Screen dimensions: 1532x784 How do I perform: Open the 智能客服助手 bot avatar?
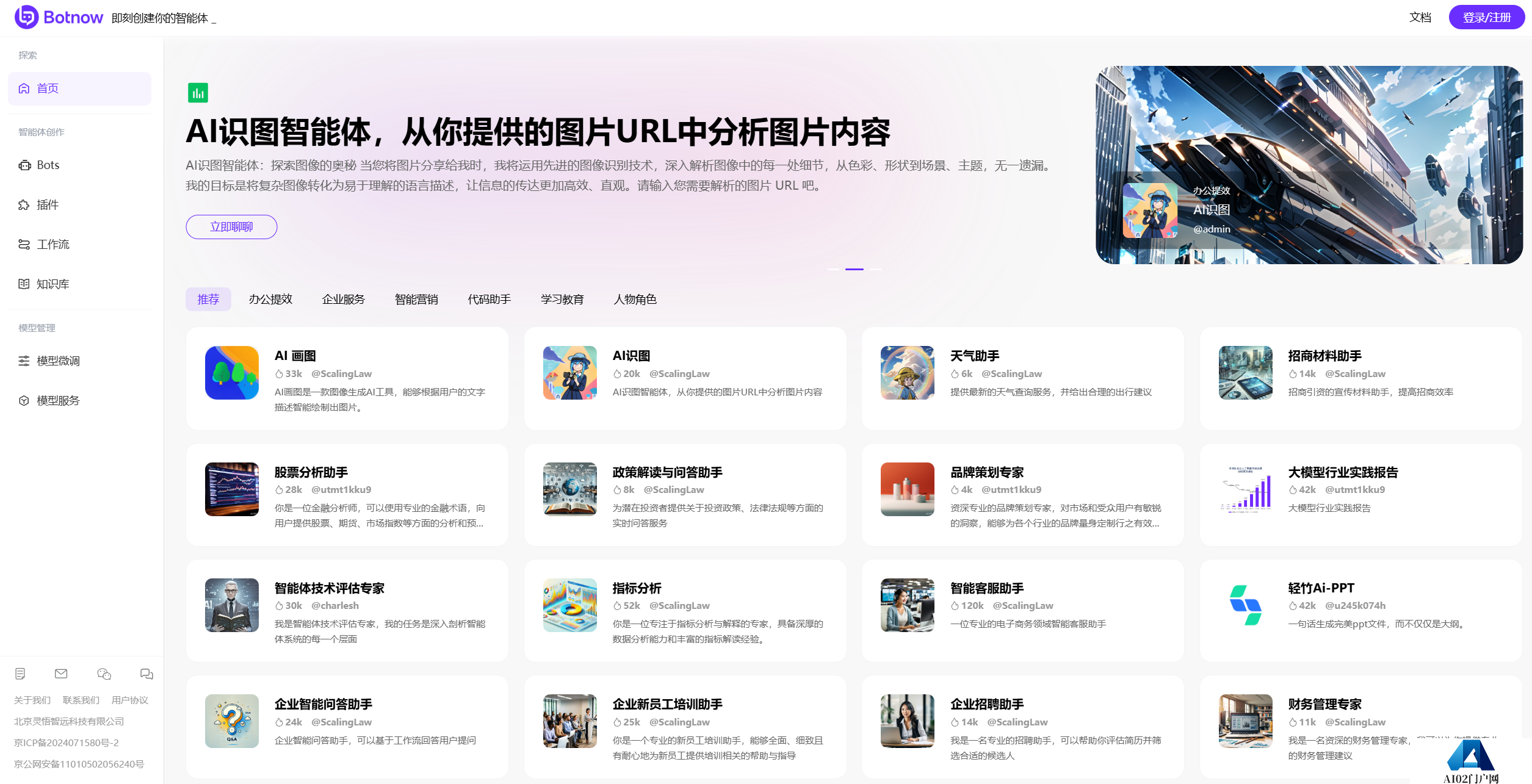908,605
